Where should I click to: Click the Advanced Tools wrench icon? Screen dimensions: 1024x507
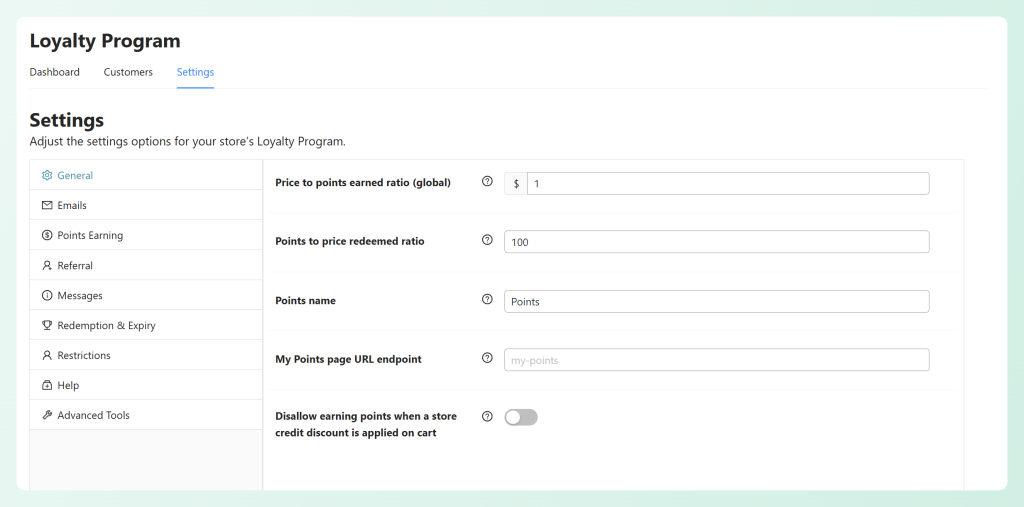click(x=47, y=415)
